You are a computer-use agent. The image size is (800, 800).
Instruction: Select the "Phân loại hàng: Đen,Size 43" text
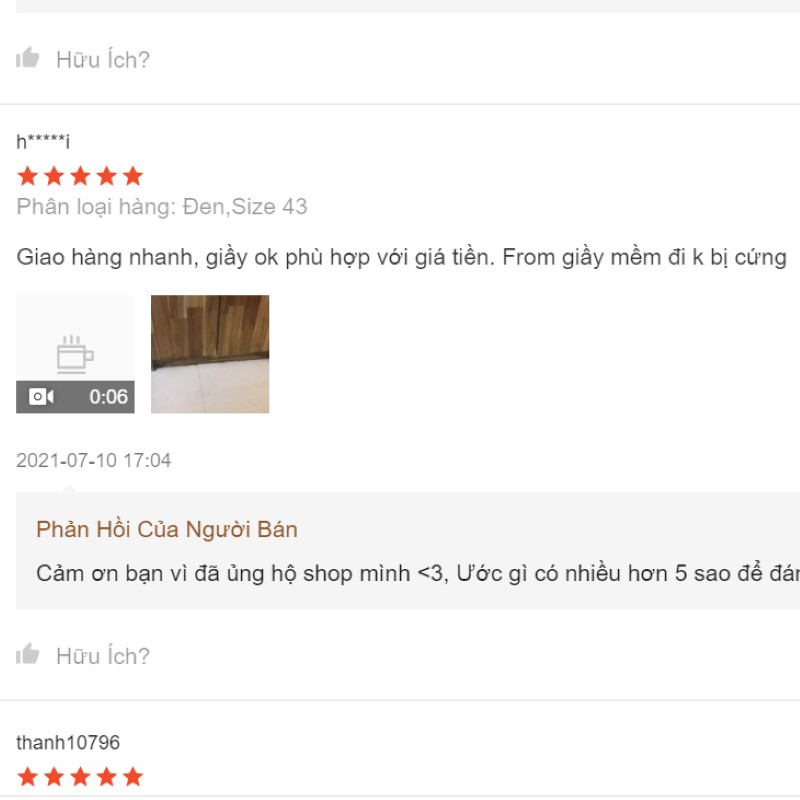tap(162, 207)
